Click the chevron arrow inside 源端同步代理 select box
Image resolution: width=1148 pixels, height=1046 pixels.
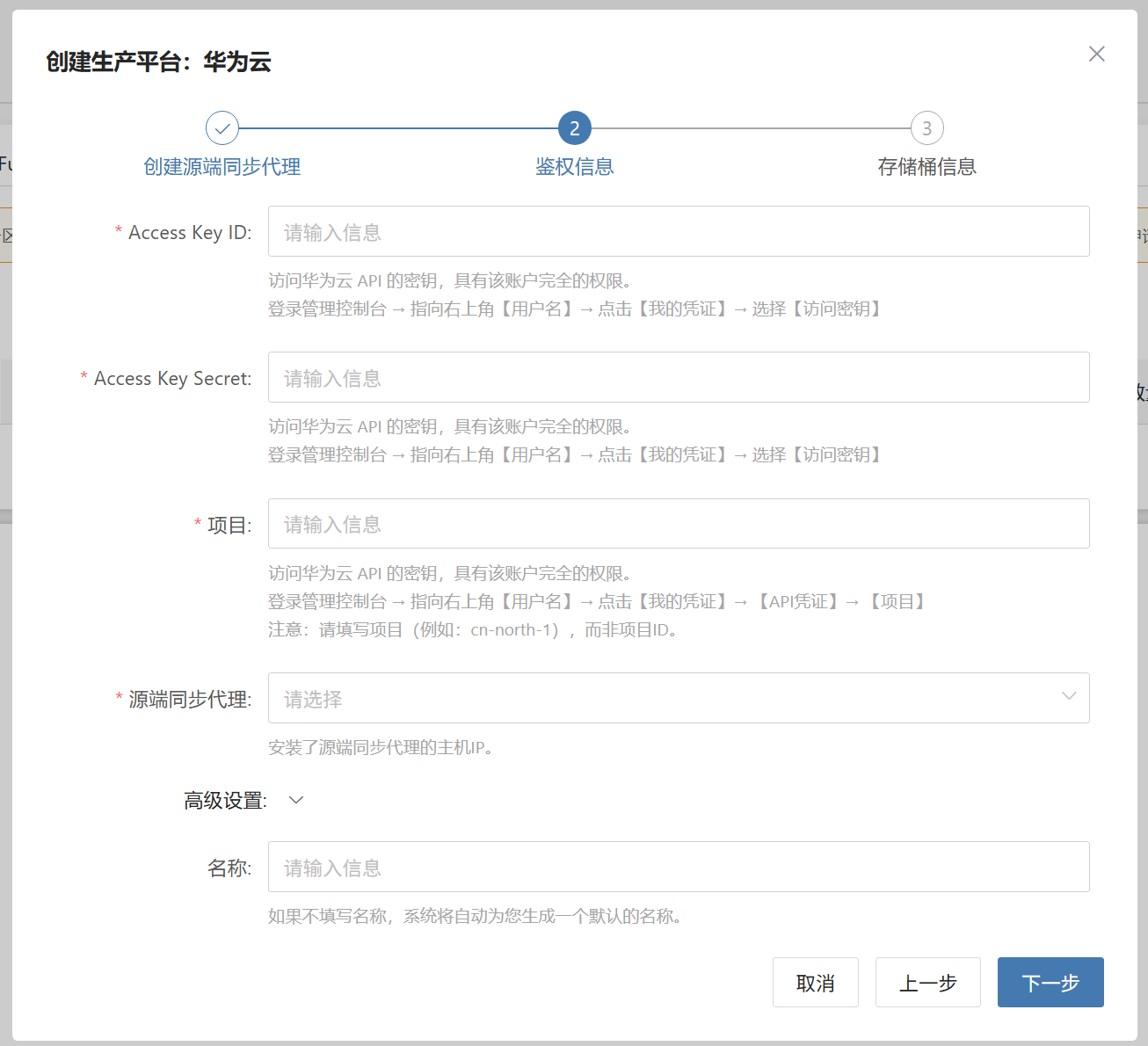point(1068,696)
